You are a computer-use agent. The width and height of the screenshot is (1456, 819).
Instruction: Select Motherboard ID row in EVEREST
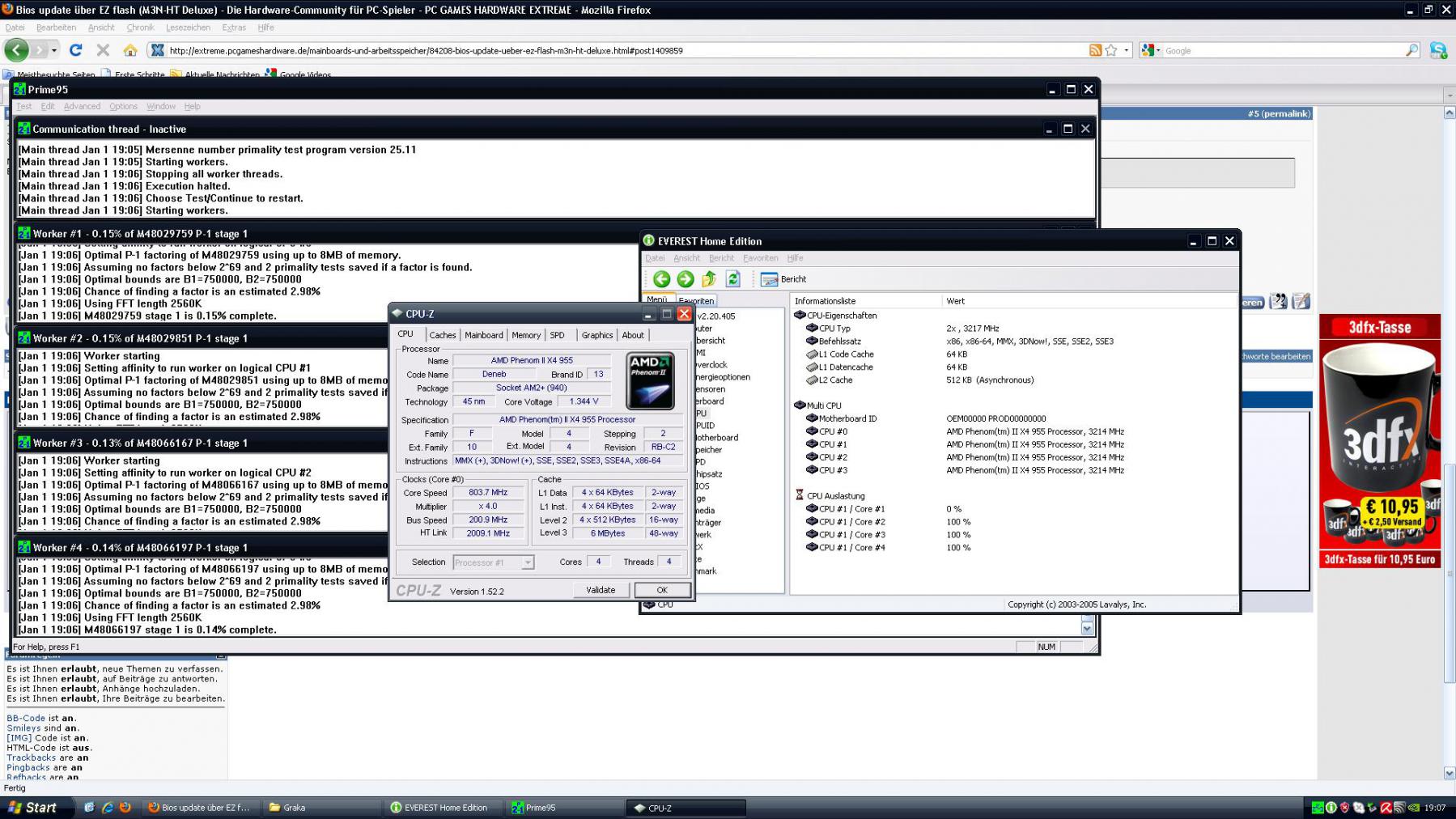pyautogui.click(x=841, y=419)
